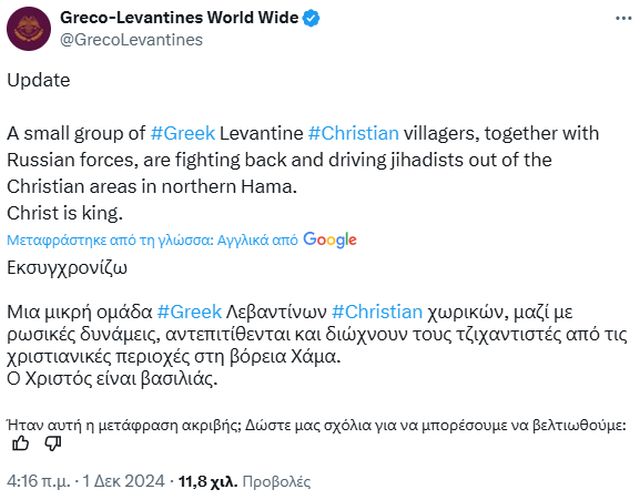Click the #Christian hashtag in the English text
Screen dimensions: 640x500
[x=353, y=133]
